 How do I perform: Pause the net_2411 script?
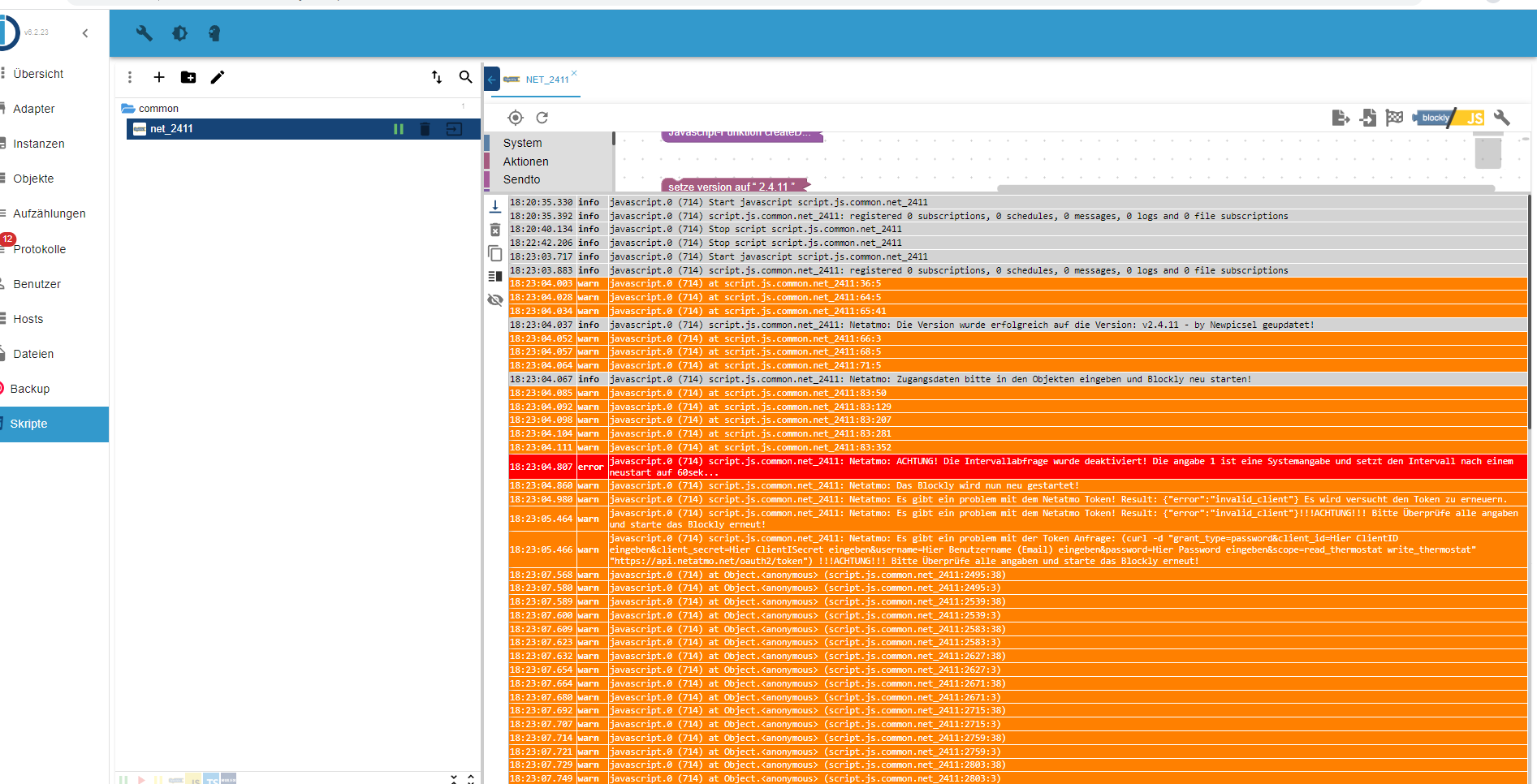tap(399, 129)
